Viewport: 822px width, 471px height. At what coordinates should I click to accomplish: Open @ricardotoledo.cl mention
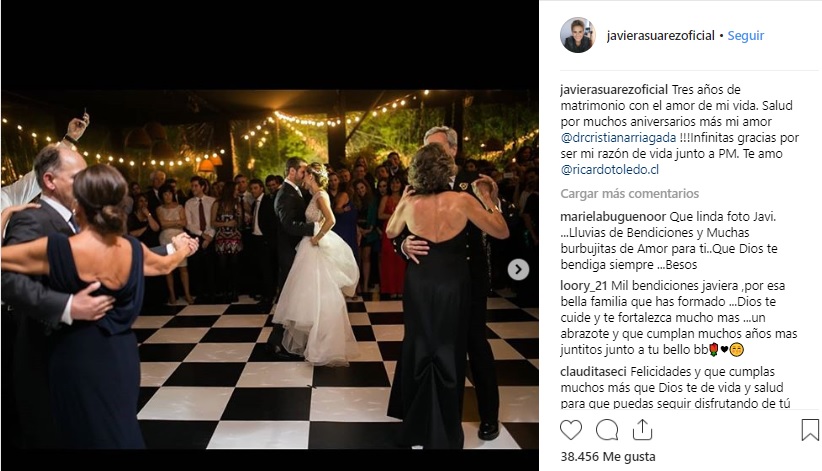pos(610,170)
